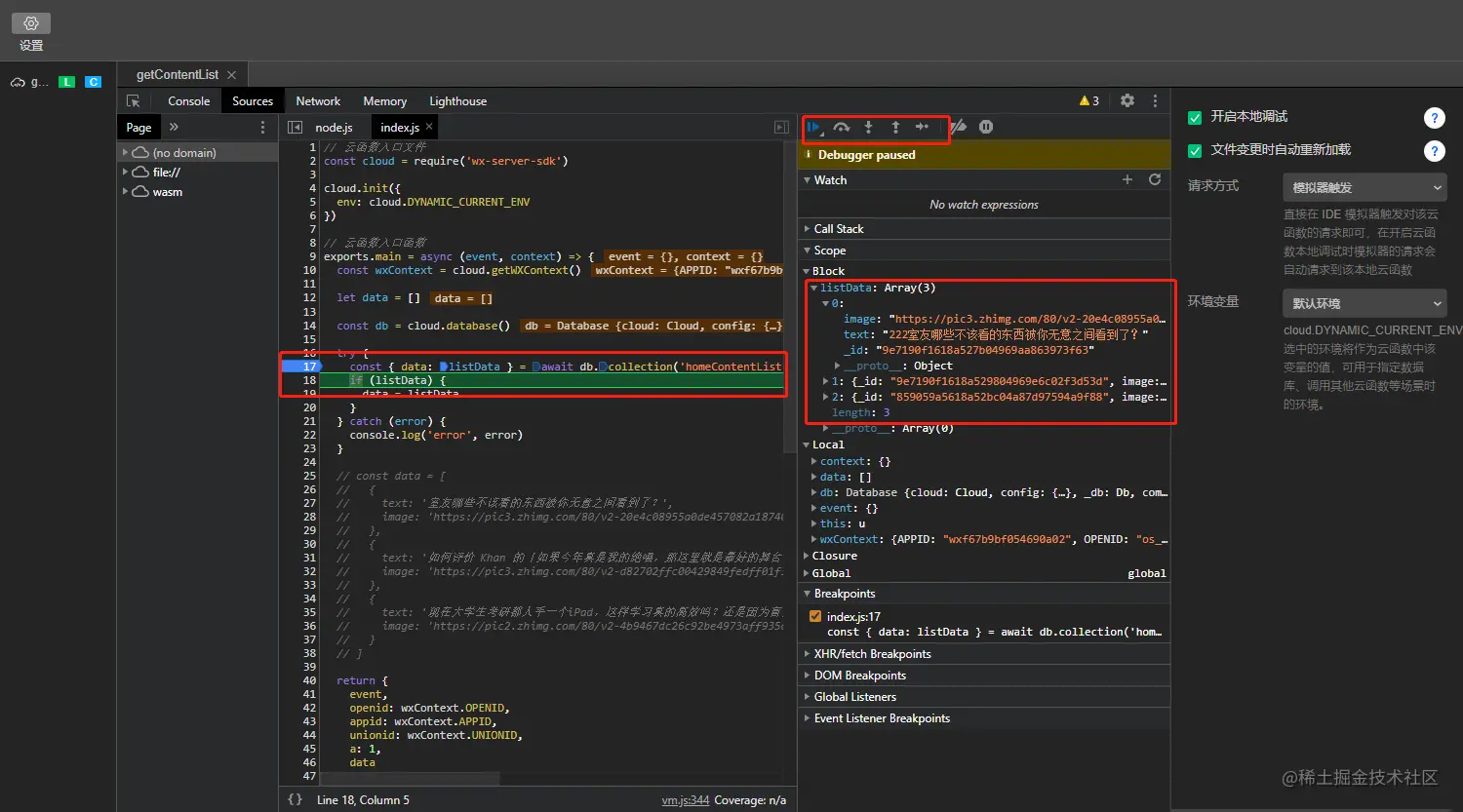Click help icon beside 开启本地调试
Viewport: 1463px width, 812px height.
1434,118
